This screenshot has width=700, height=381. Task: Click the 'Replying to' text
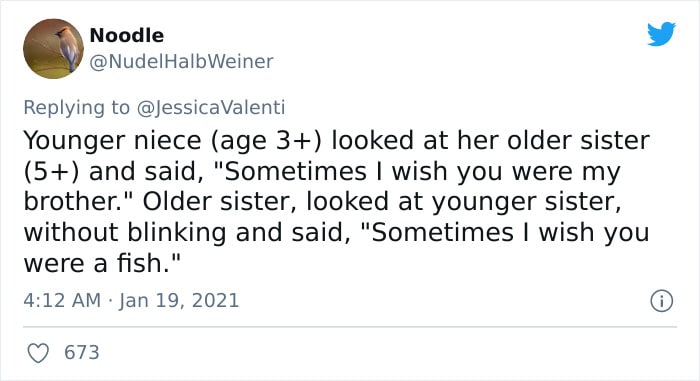click(76, 108)
